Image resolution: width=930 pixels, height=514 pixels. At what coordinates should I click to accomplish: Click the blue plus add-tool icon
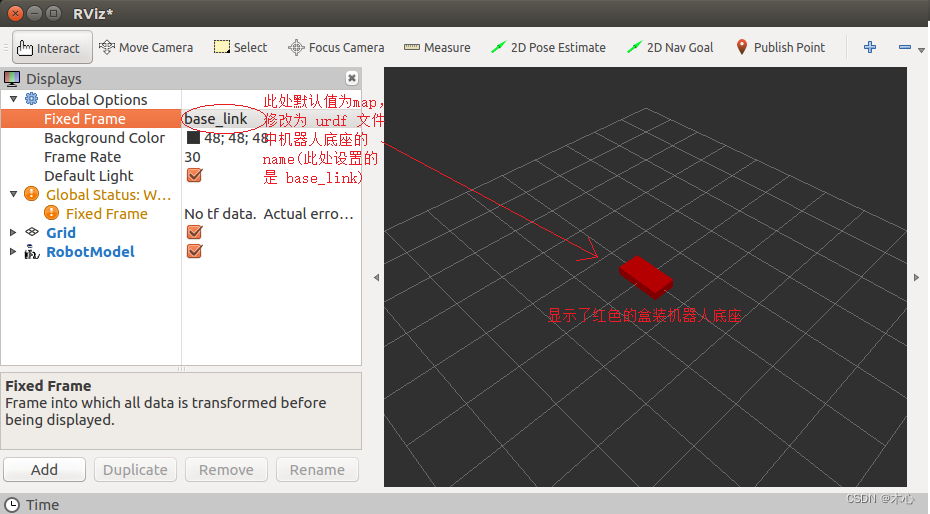[x=870, y=47]
